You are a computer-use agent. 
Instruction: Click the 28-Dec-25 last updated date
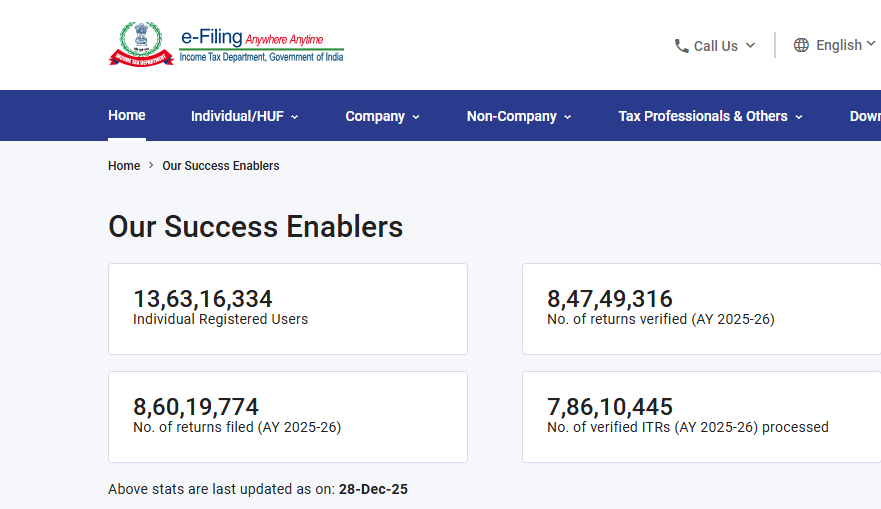click(373, 490)
